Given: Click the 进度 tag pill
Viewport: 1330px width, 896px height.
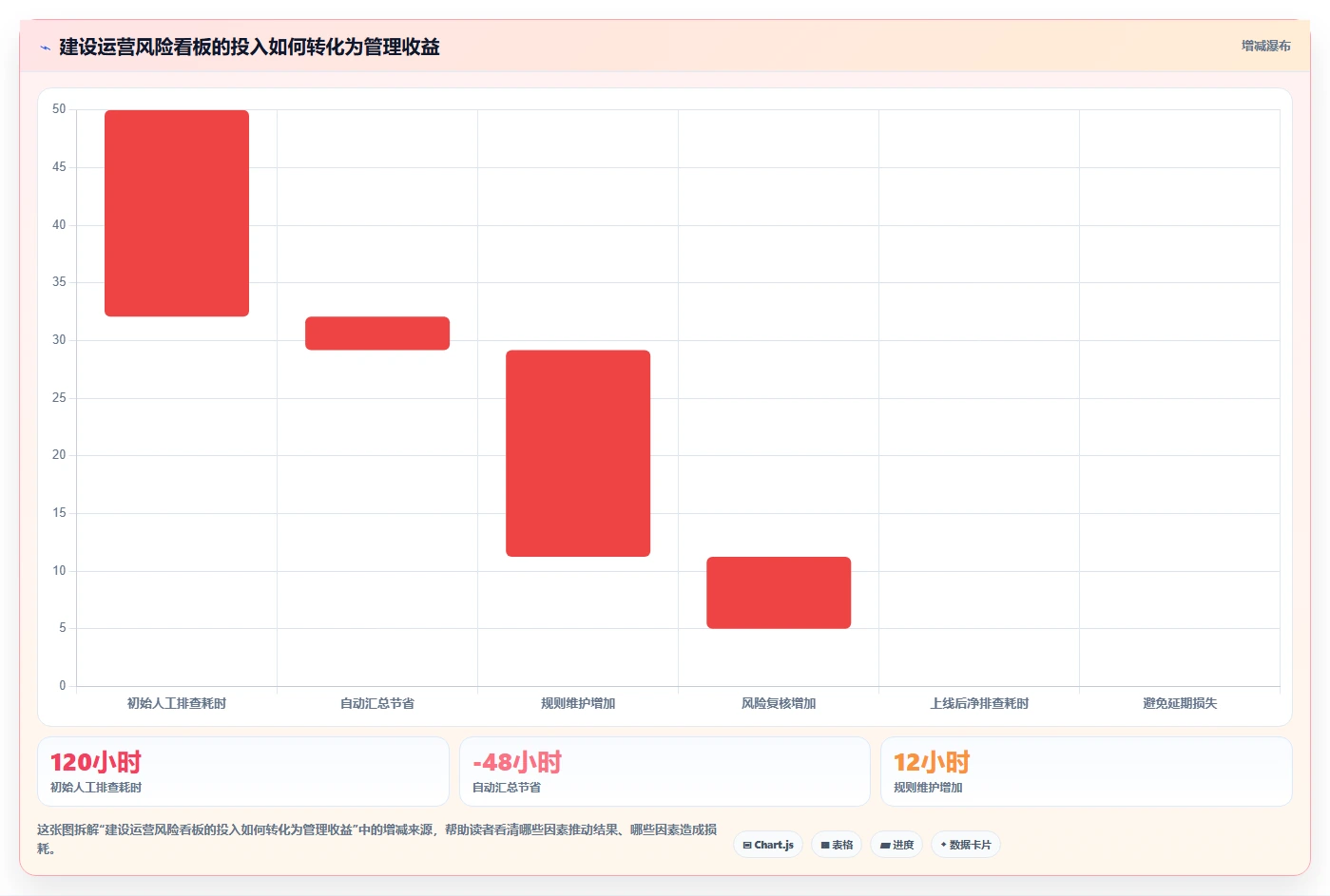Looking at the screenshot, I should (896, 845).
